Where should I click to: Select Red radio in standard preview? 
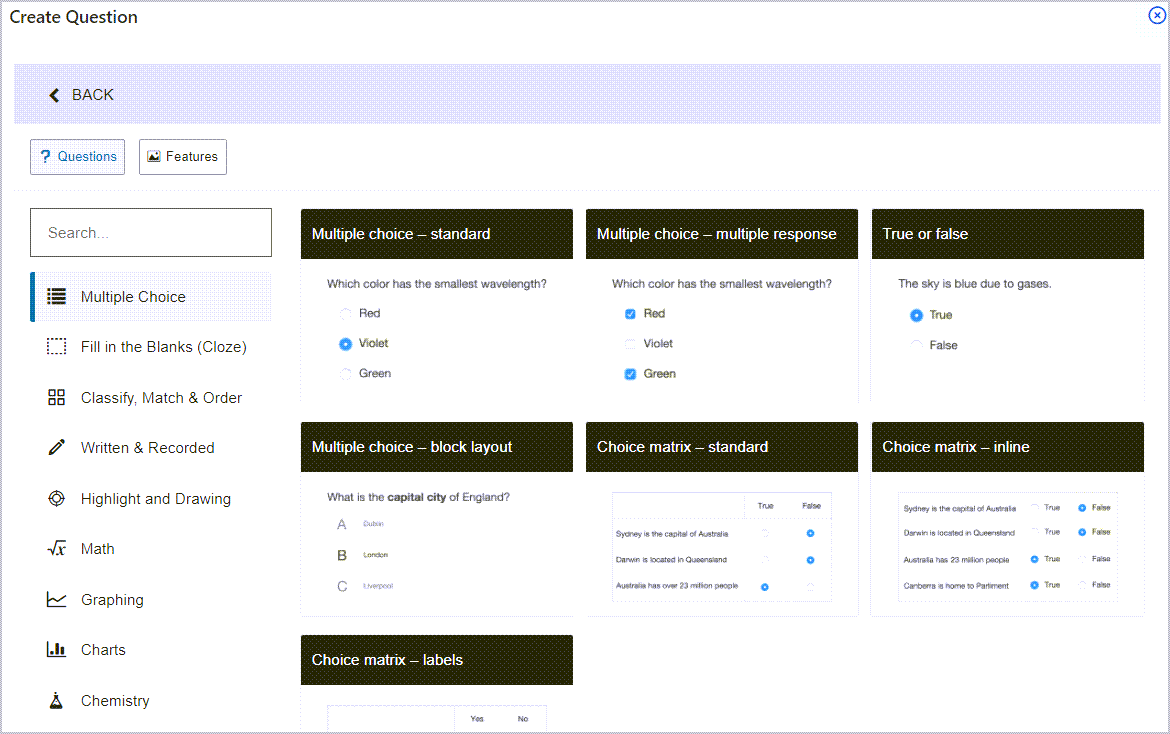345,314
